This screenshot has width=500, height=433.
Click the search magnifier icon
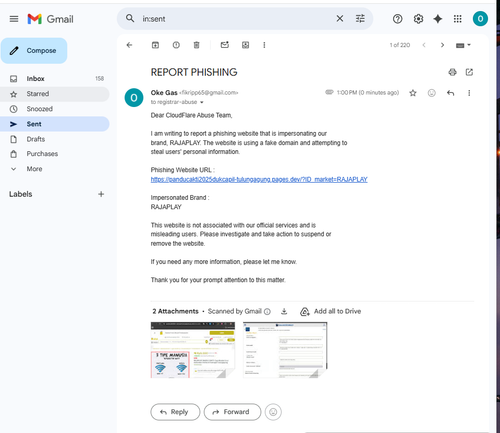coord(130,18)
